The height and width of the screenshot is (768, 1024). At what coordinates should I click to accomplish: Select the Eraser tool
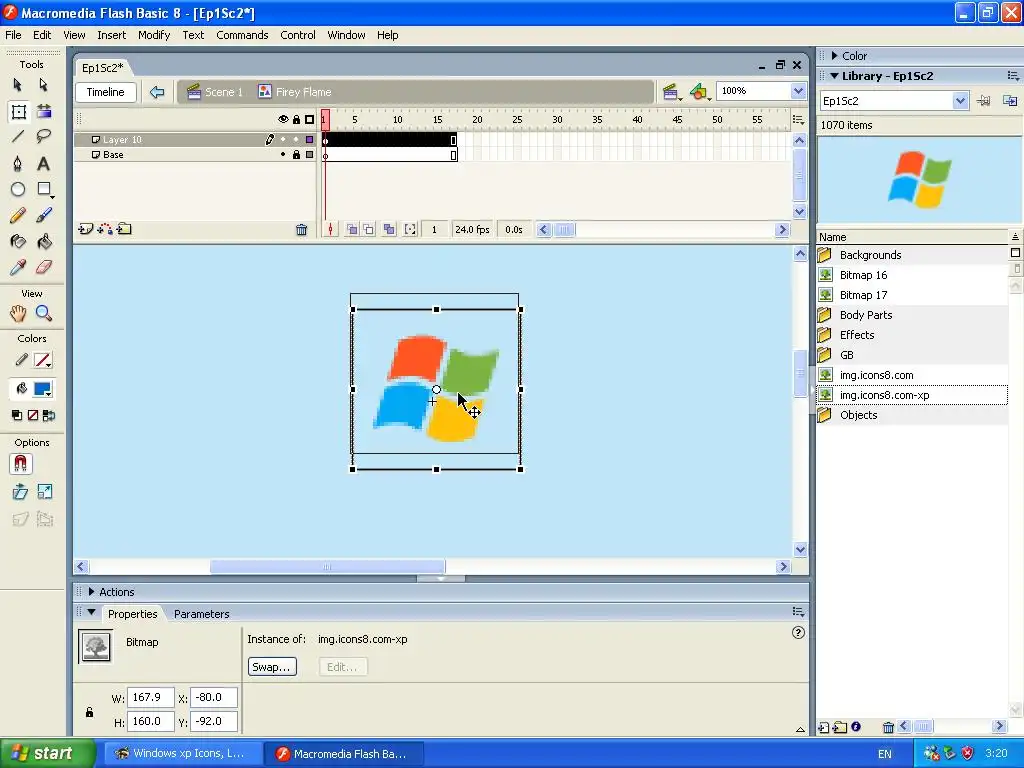[x=43, y=267]
